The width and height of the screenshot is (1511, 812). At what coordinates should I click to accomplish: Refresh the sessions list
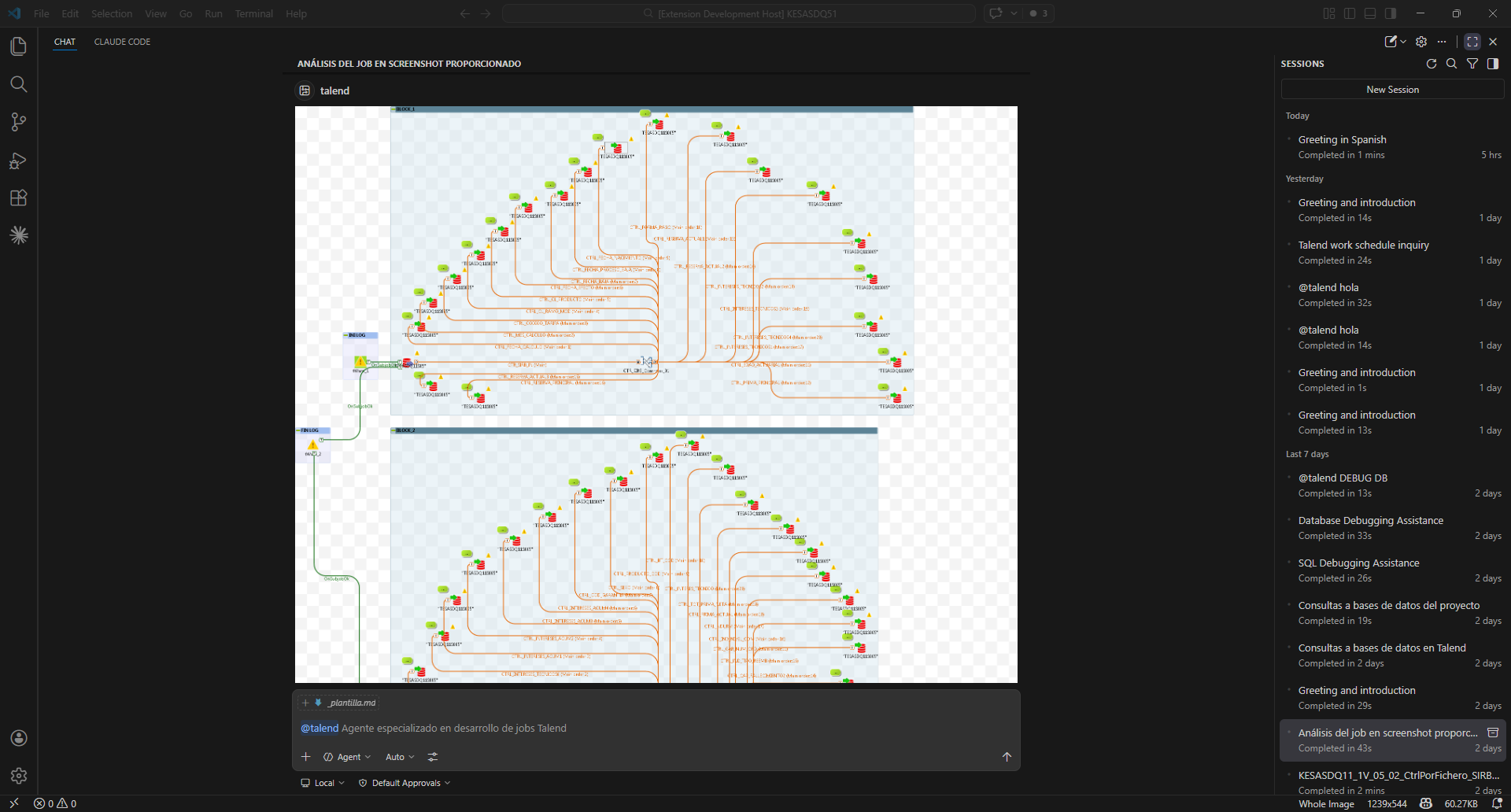(1432, 64)
